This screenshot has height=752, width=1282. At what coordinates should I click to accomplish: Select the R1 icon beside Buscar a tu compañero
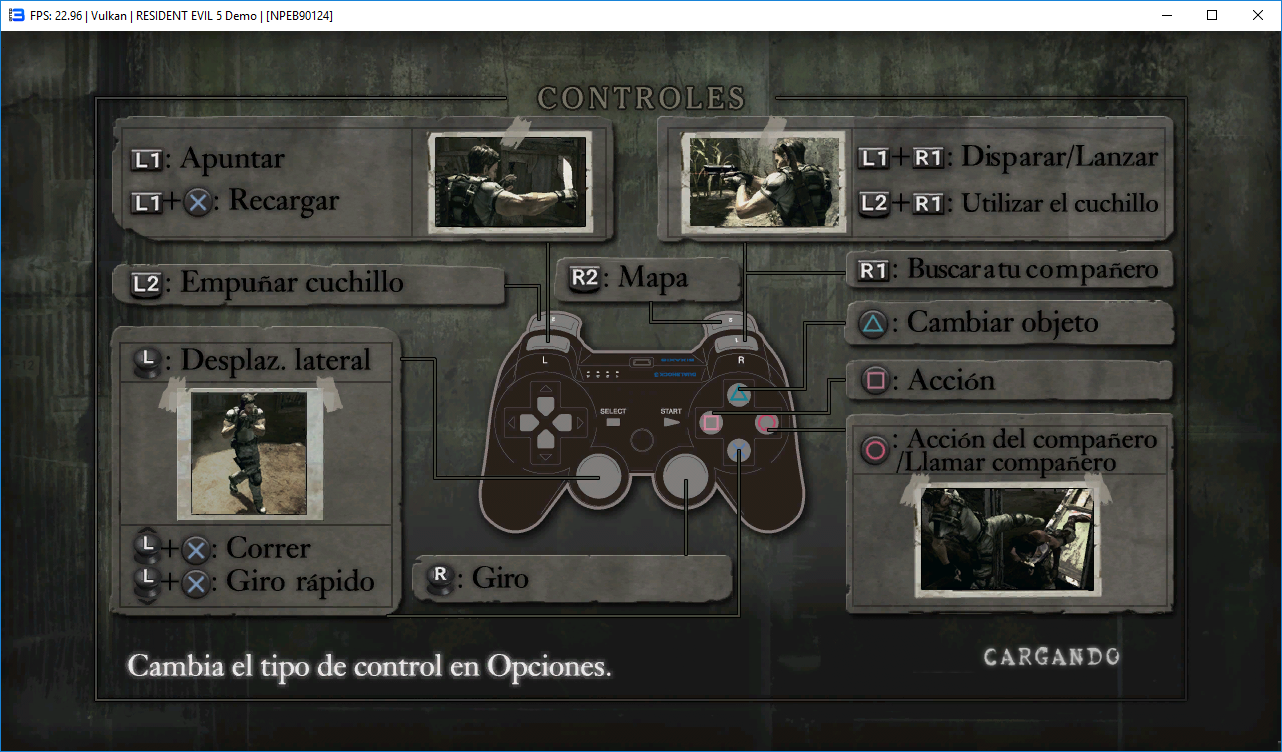click(875, 271)
